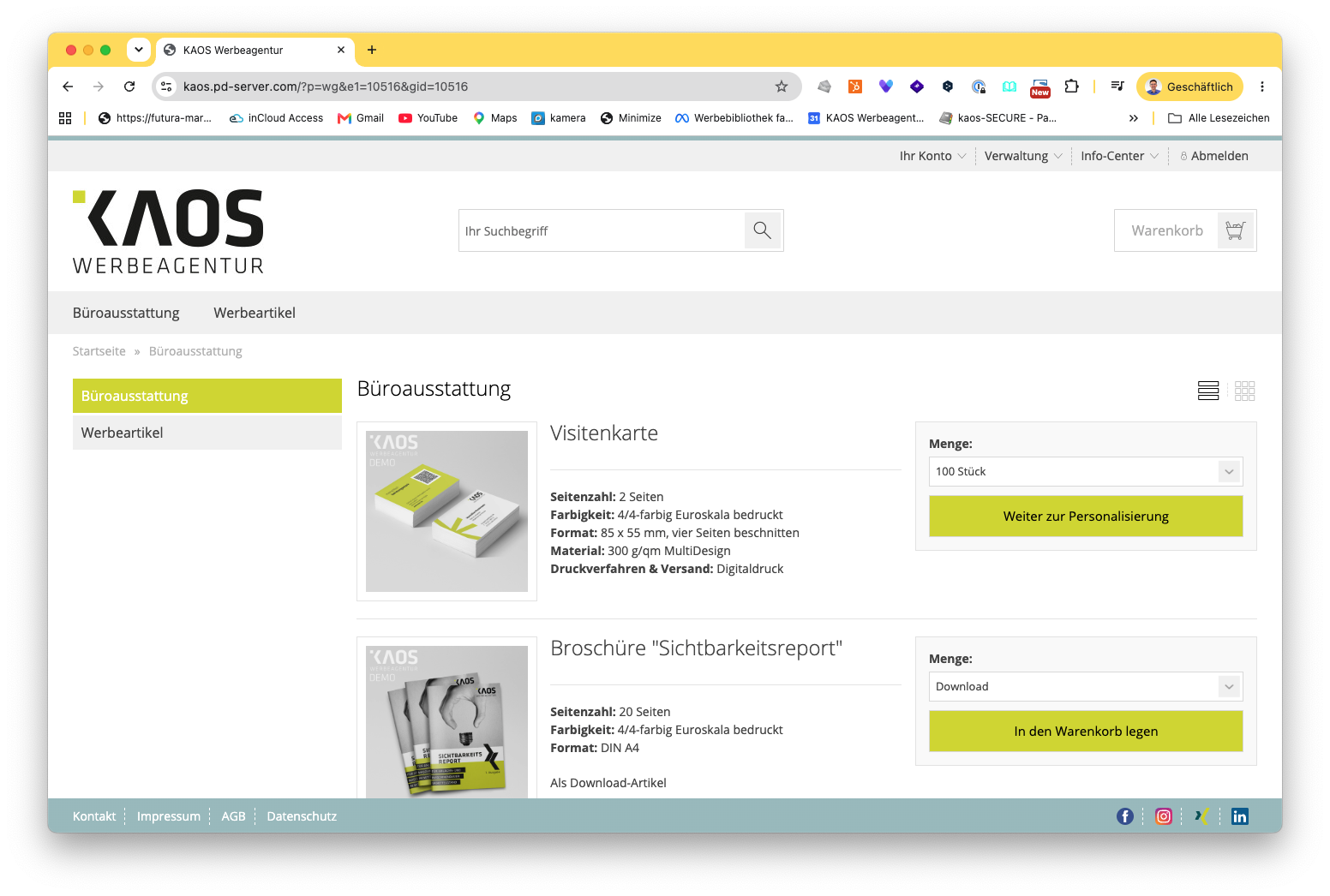
Task: View site information icon in address bar
Action: tap(167, 87)
